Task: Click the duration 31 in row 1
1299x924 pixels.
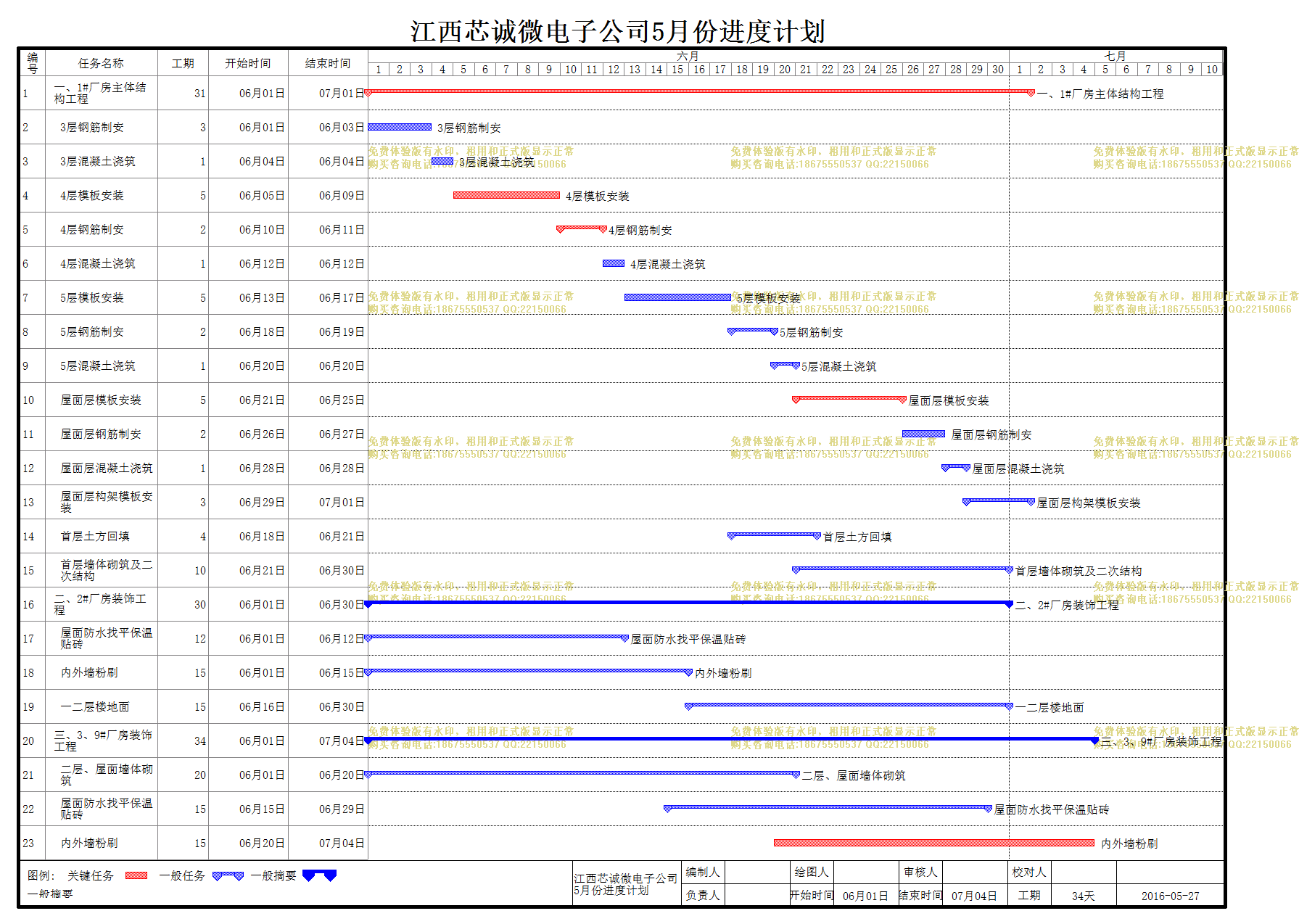Action: tap(199, 94)
